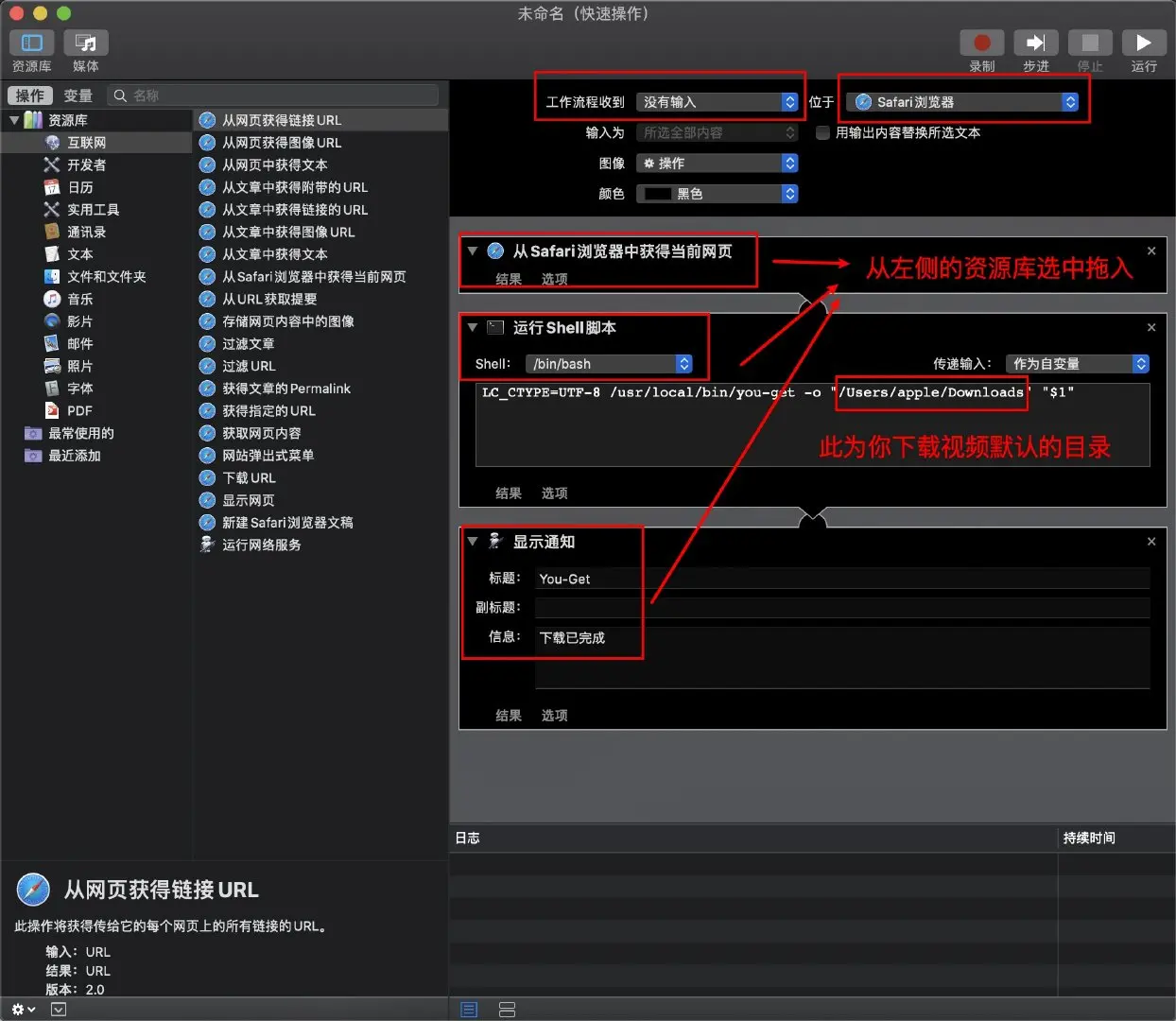Remove the 运行Shell脚本 action
Viewport: 1176px width, 1021px height.
(x=1151, y=327)
